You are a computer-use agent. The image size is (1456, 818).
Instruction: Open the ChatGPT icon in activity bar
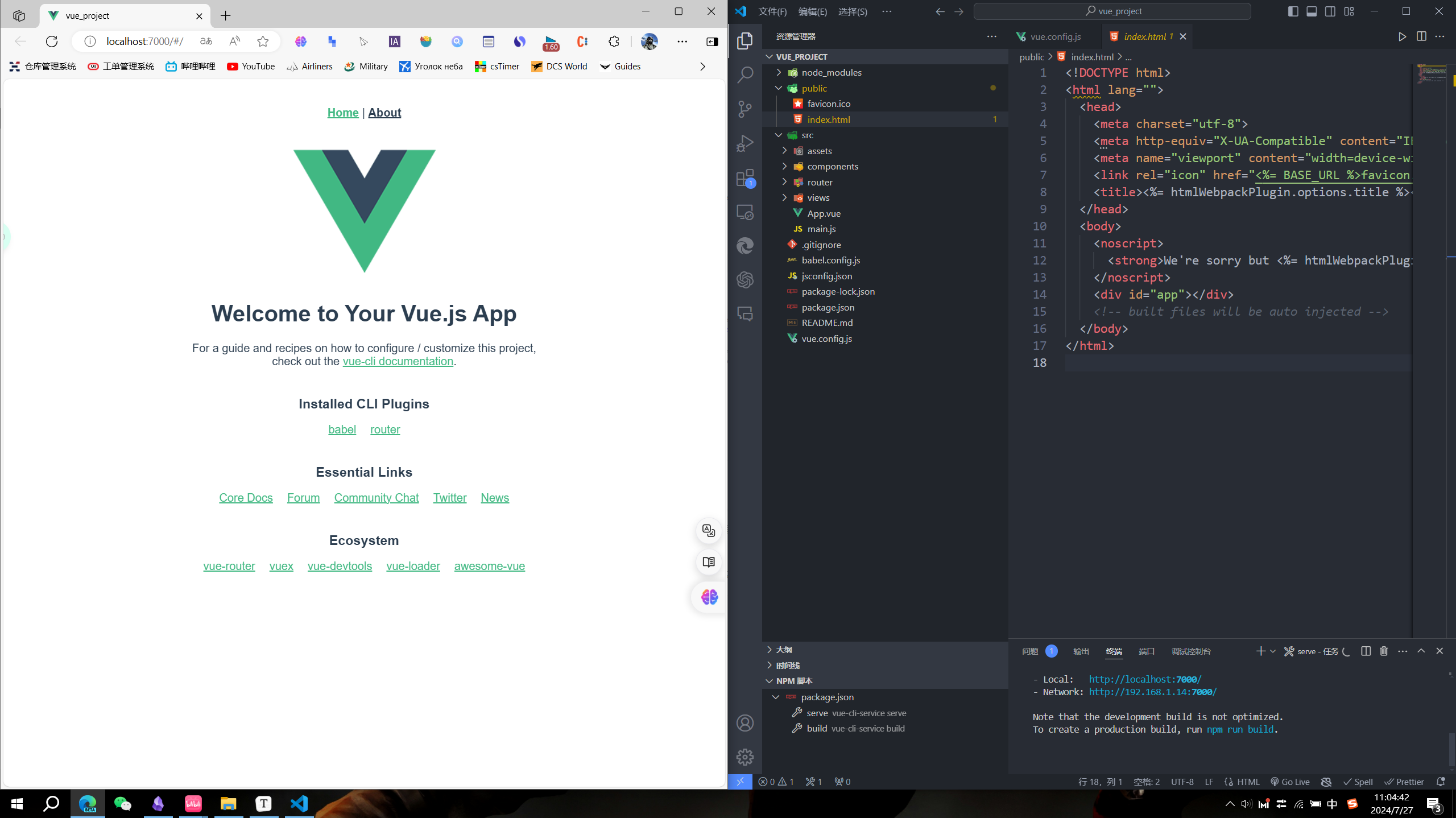(x=745, y=280)
